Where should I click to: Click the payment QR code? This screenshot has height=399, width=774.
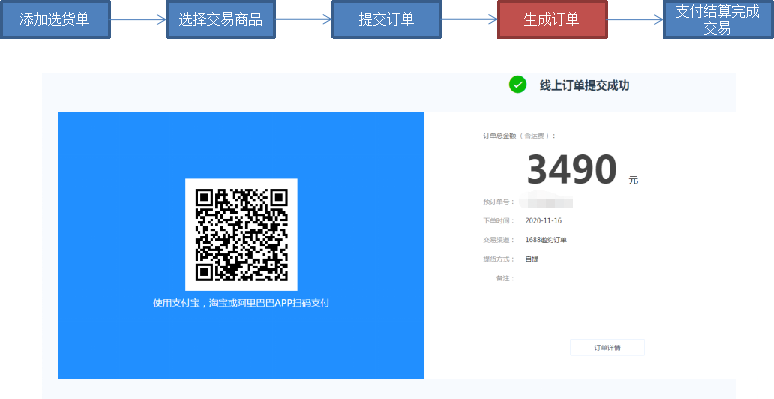tap(241, 235)
